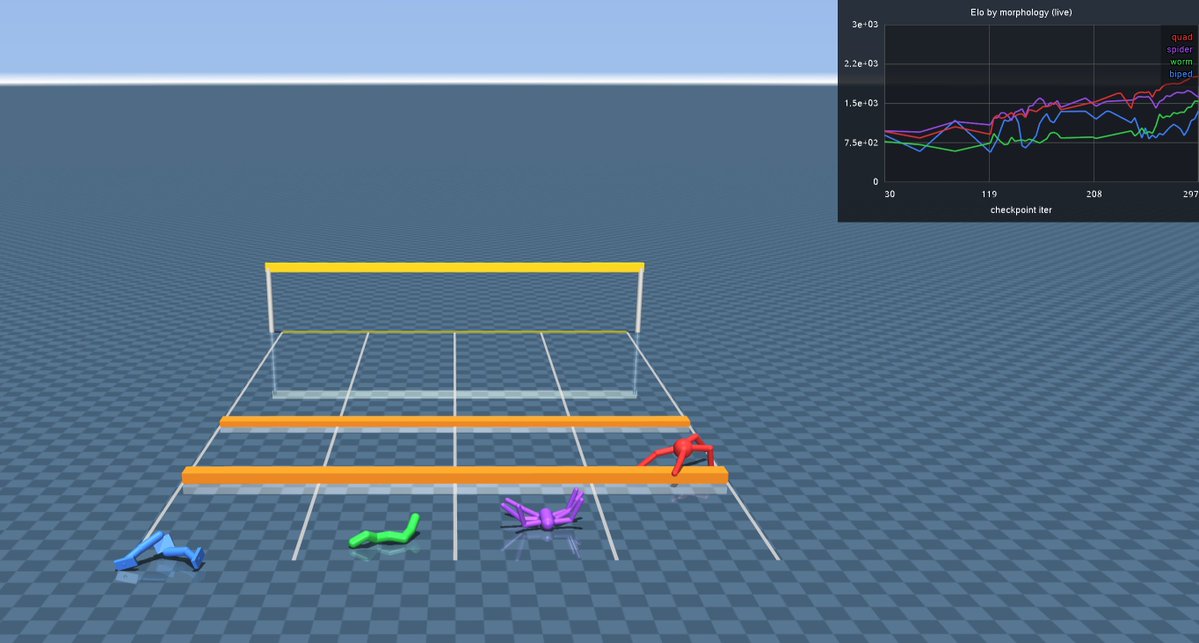Select the green worm creature
1199x643 pixels.
point(386,531)
